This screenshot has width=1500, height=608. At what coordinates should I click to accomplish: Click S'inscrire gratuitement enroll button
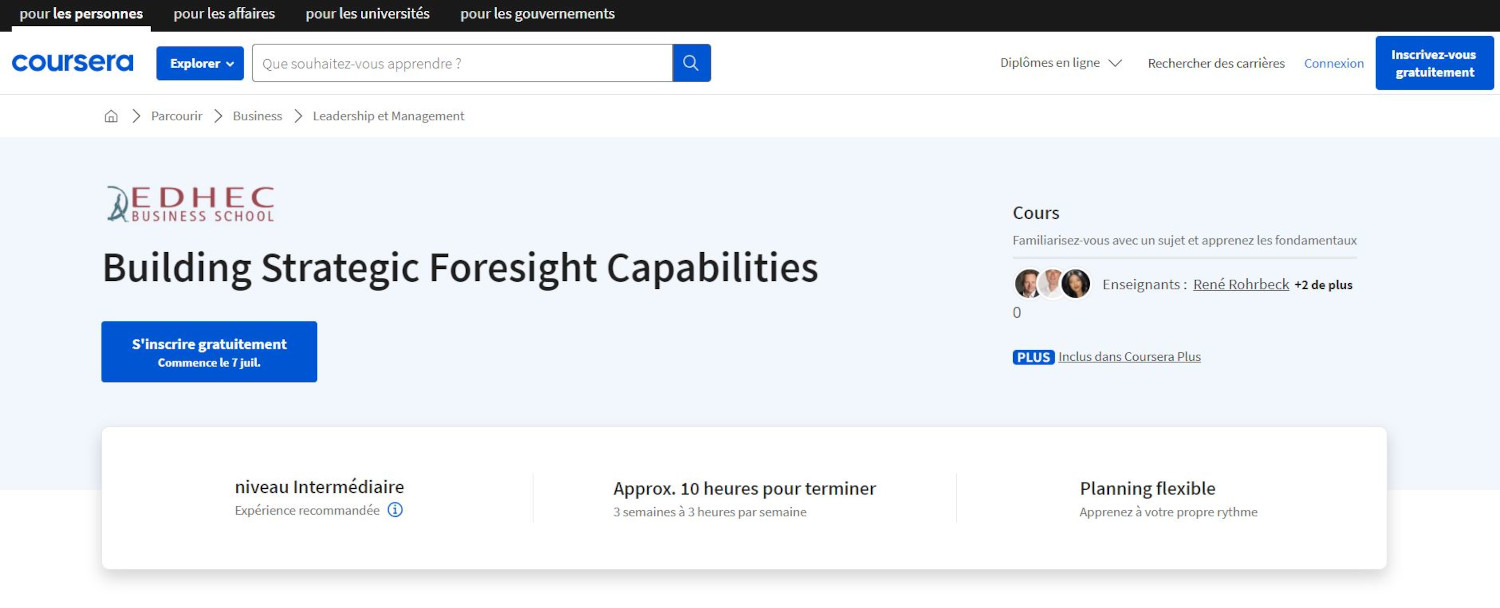[209, 352]
